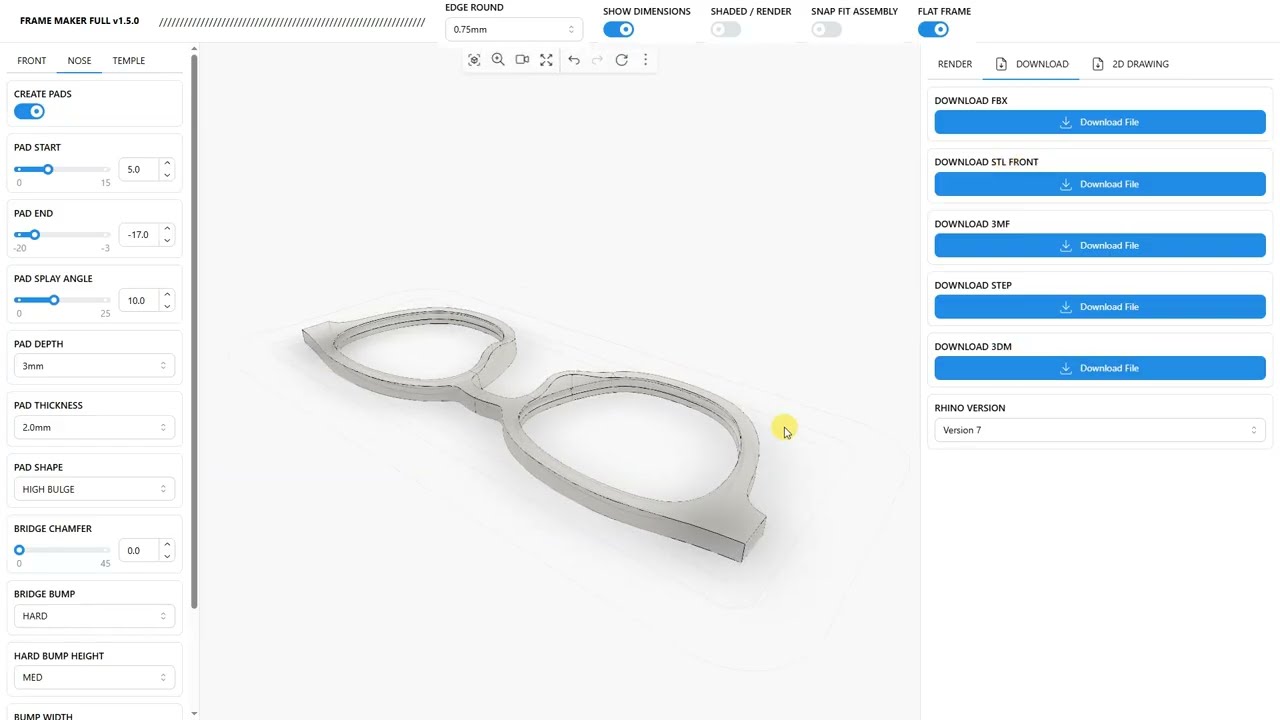Enable the Shaded / Render switch
The image size is (1280, 720).
[x=726, y=29]
